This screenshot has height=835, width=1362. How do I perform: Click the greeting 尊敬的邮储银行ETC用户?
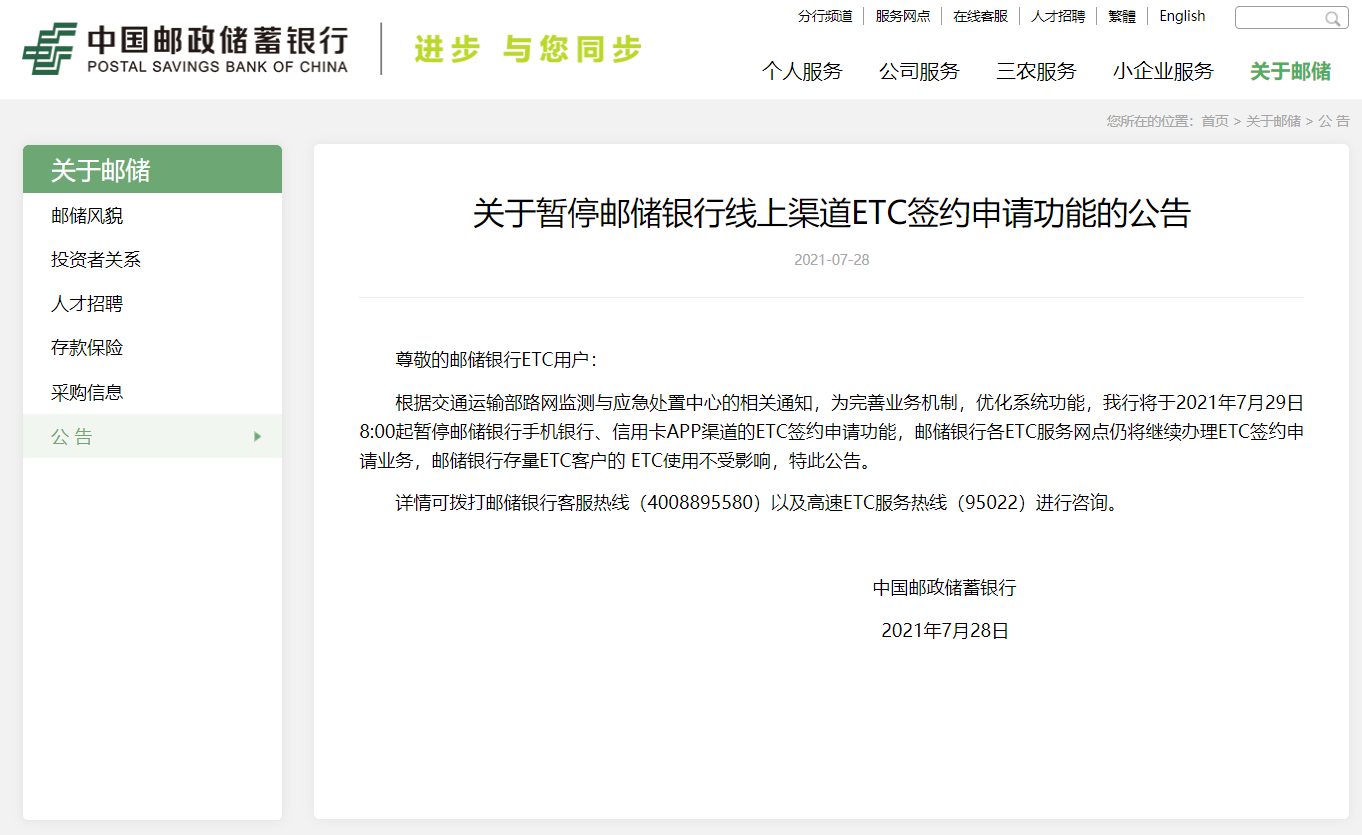(497, 360)
